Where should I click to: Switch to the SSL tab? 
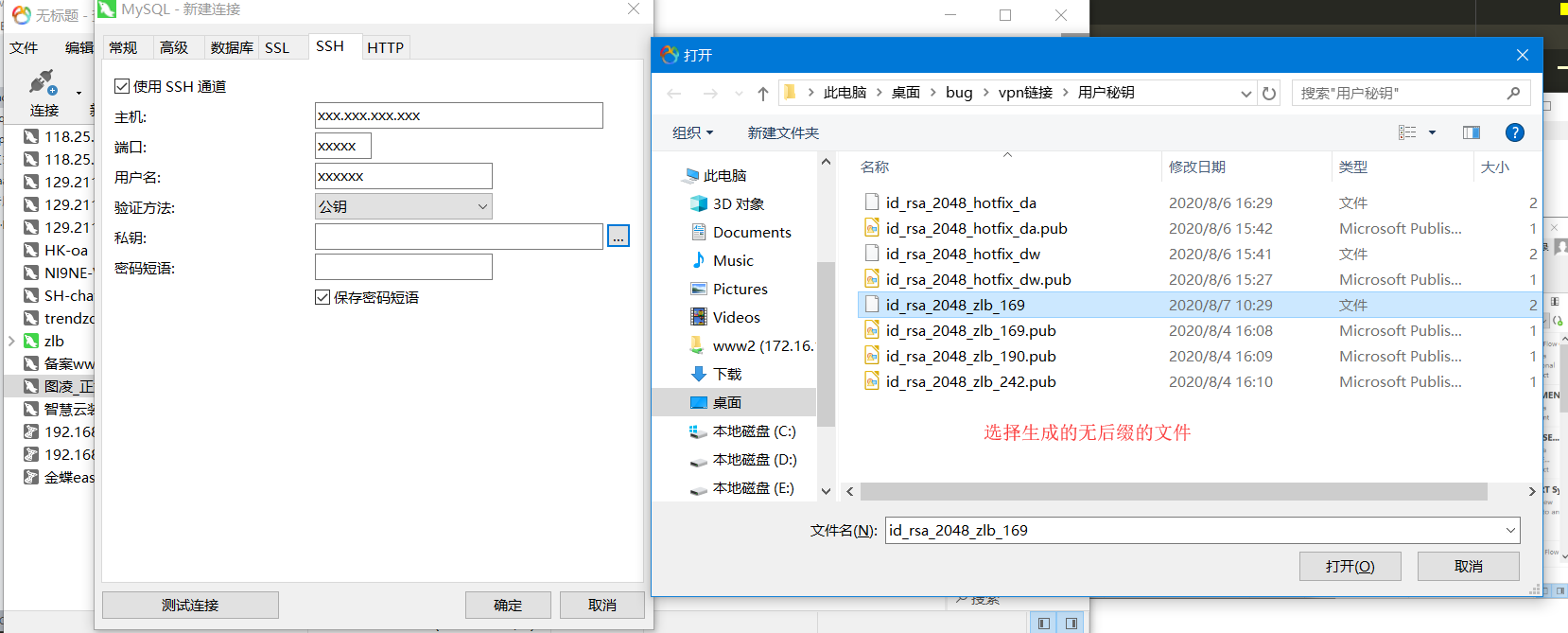[277, 47]
